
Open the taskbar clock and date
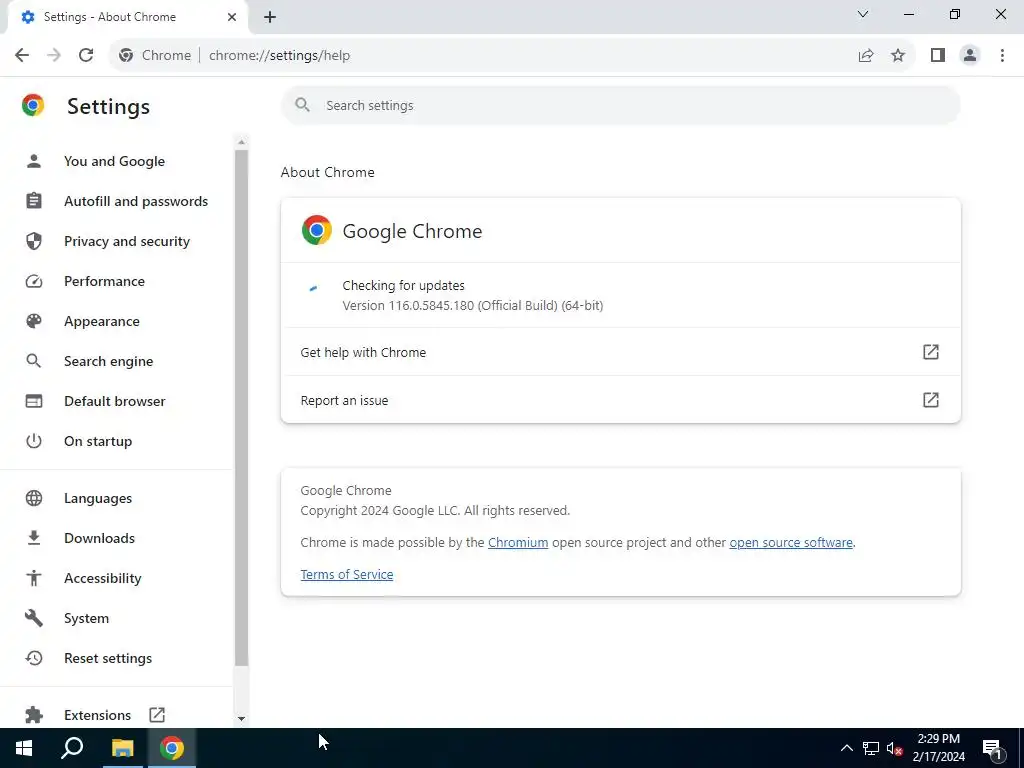click(x=938, y=748)
